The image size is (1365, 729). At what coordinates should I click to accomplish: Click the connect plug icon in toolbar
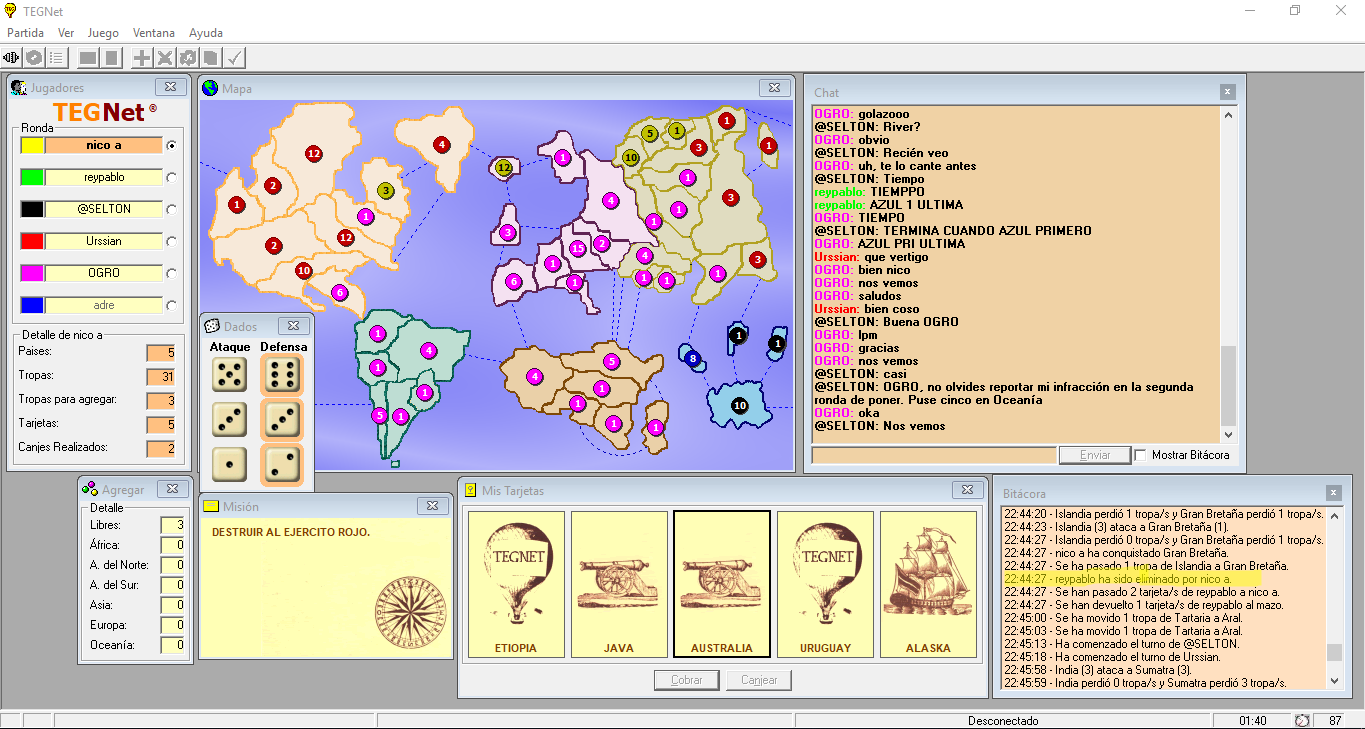click(11, 58)
